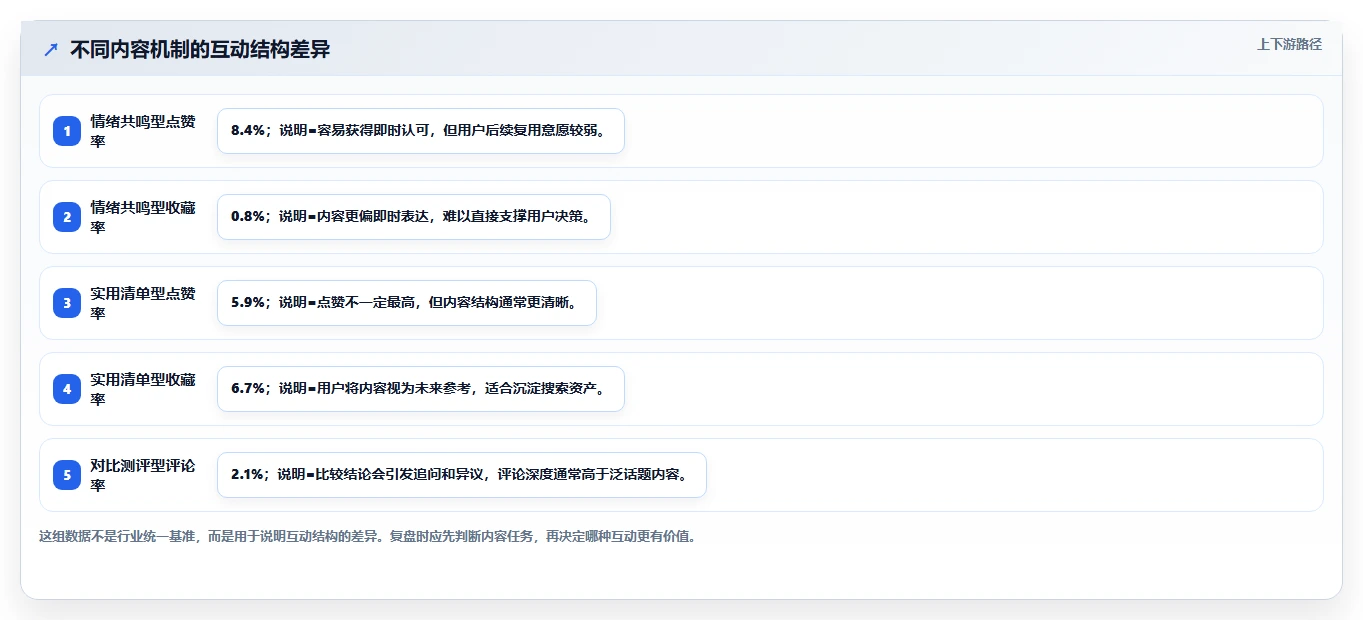Screen dimensions: 1363x620
Task: Click the label 情绪共鸣型点赞率
Action: (143, 131)
